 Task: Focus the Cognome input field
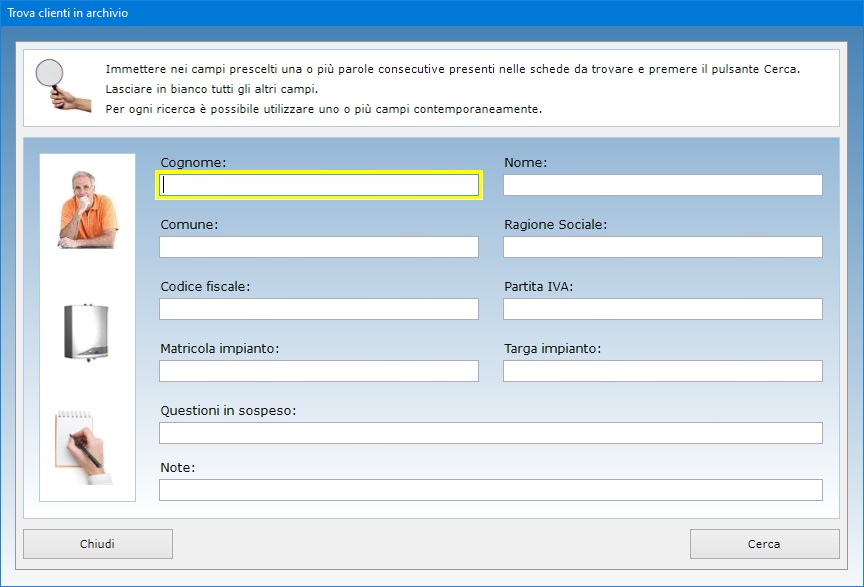(x=319, y=185)
